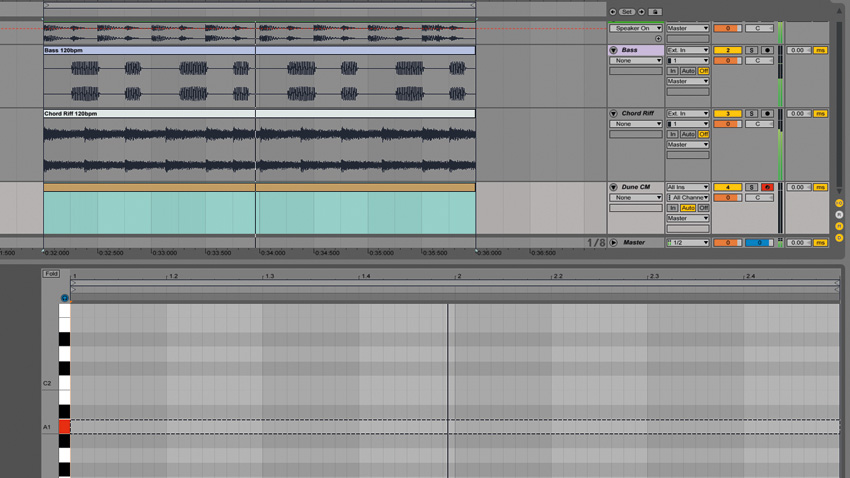Click Dune CM pan C control
The image size is (850, 478).
tap(759, 198)
